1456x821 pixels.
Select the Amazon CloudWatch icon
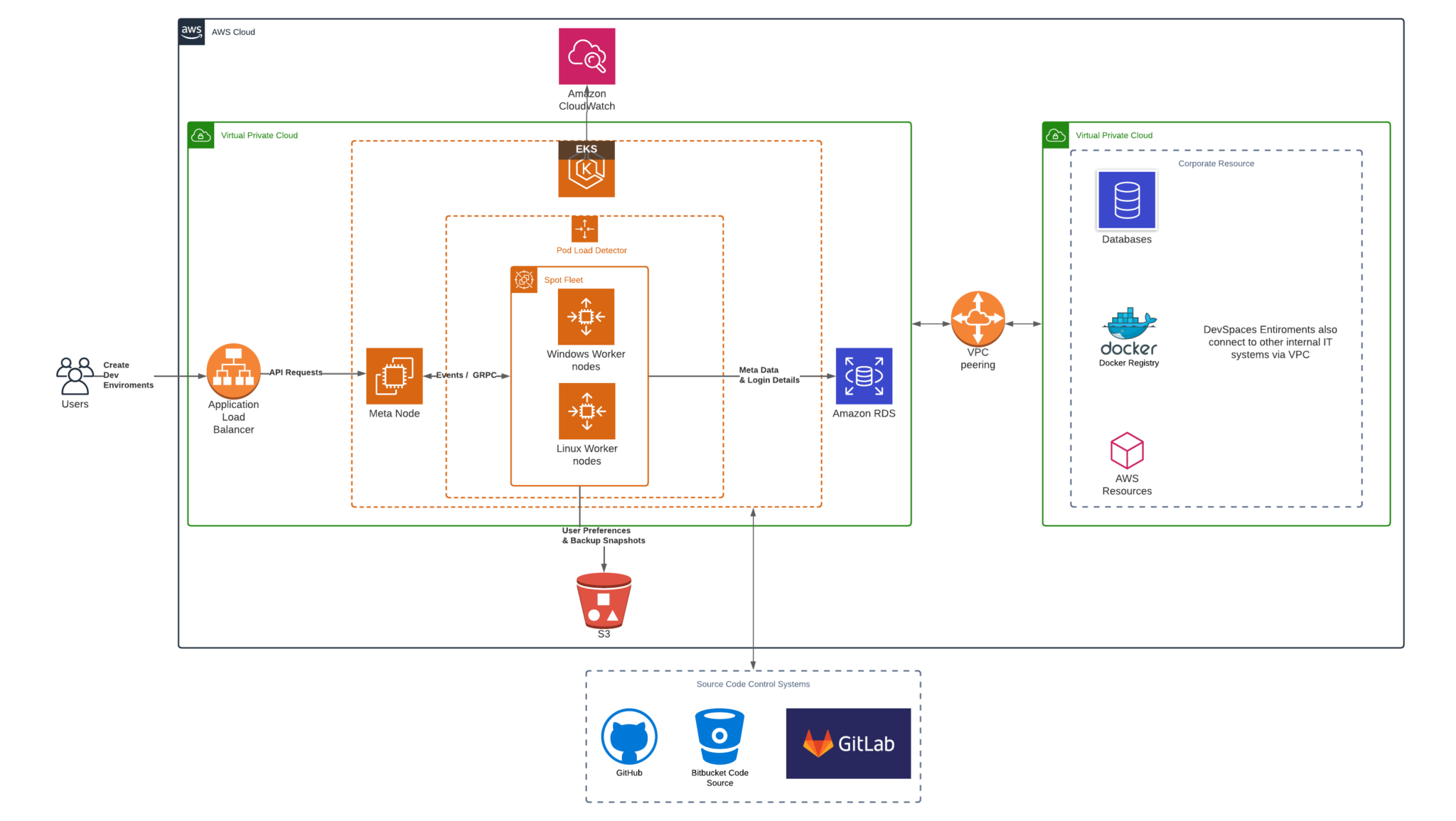[586, 55]
